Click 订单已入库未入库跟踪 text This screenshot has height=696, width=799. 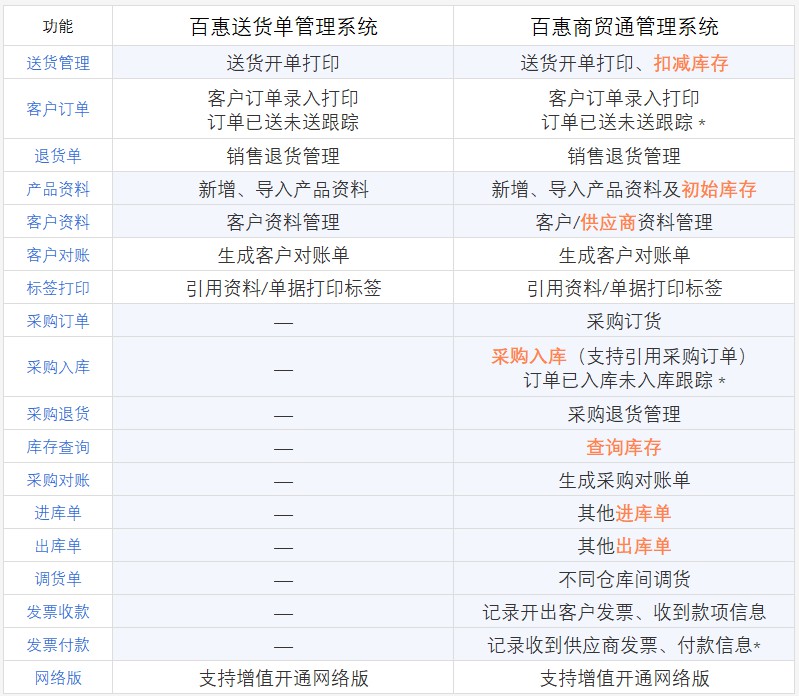(x=618, y=380)
